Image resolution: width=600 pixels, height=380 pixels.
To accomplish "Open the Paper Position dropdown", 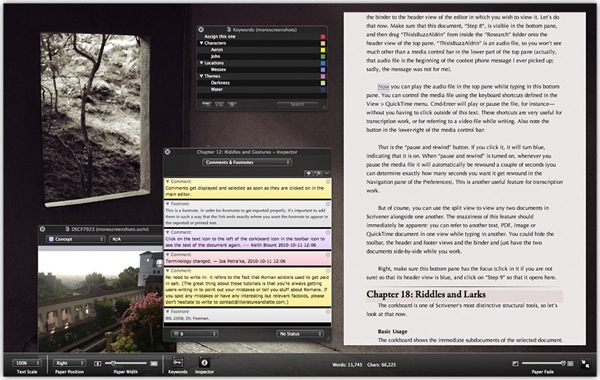I will 70,363.
